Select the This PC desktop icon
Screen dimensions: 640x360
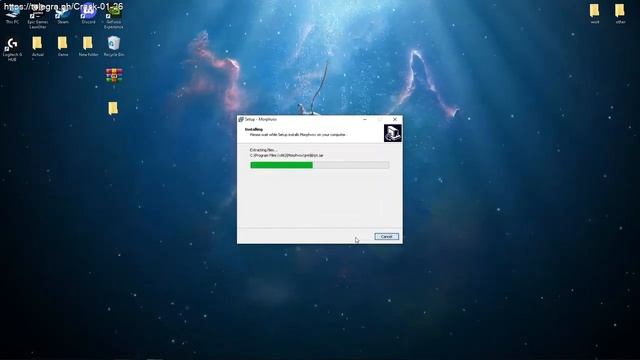click(x=12, y=15)
